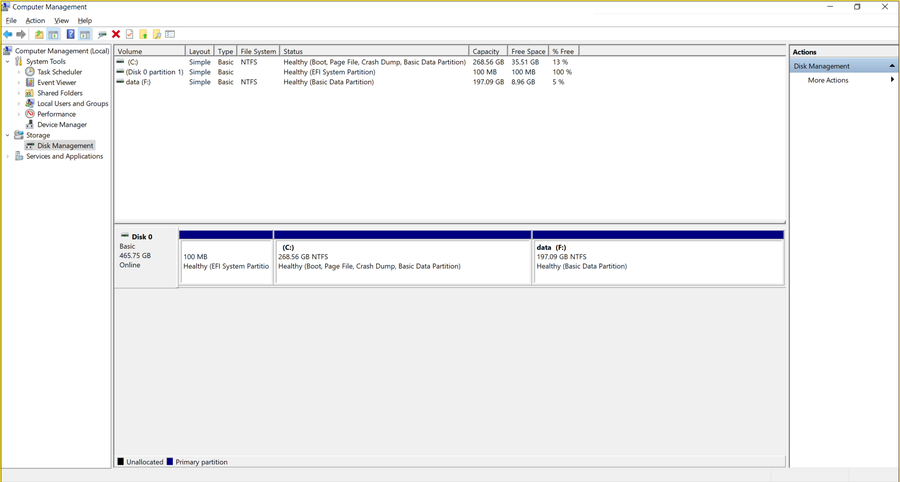
Task: Sort by the Status column header
Action: tap(374, 51)
